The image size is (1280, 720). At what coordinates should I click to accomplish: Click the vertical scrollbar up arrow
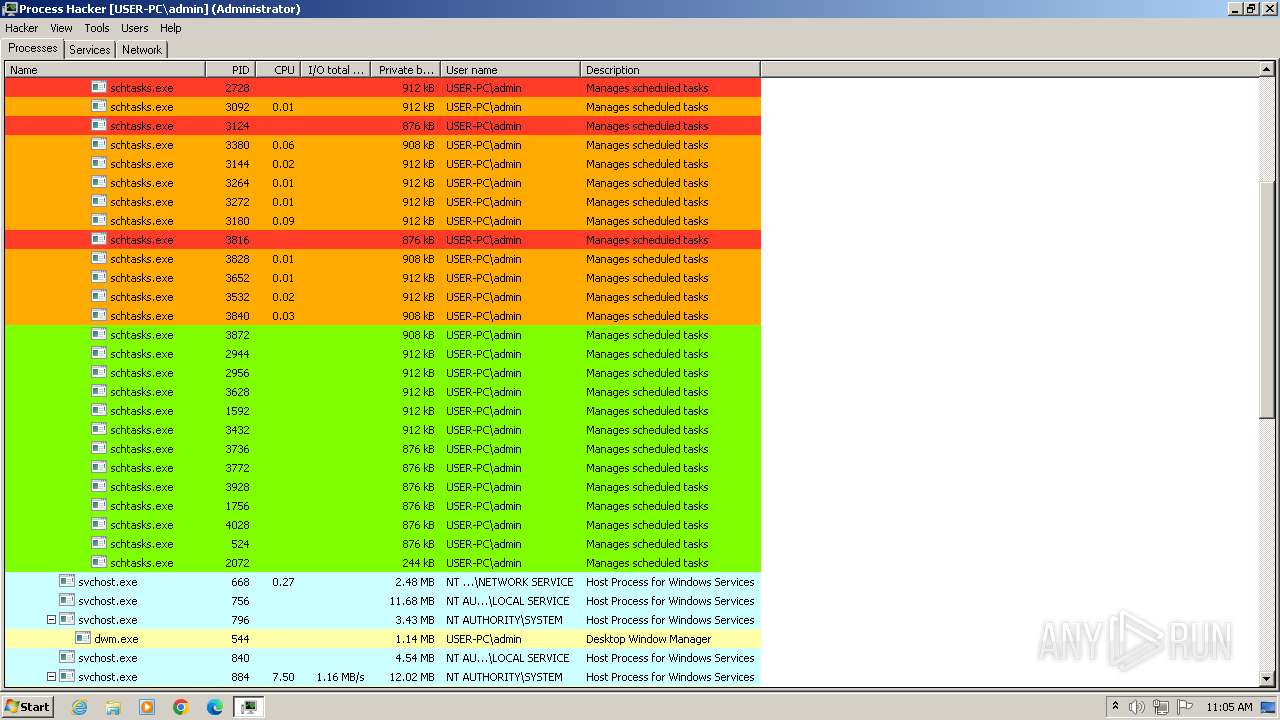click(1267, 70)
